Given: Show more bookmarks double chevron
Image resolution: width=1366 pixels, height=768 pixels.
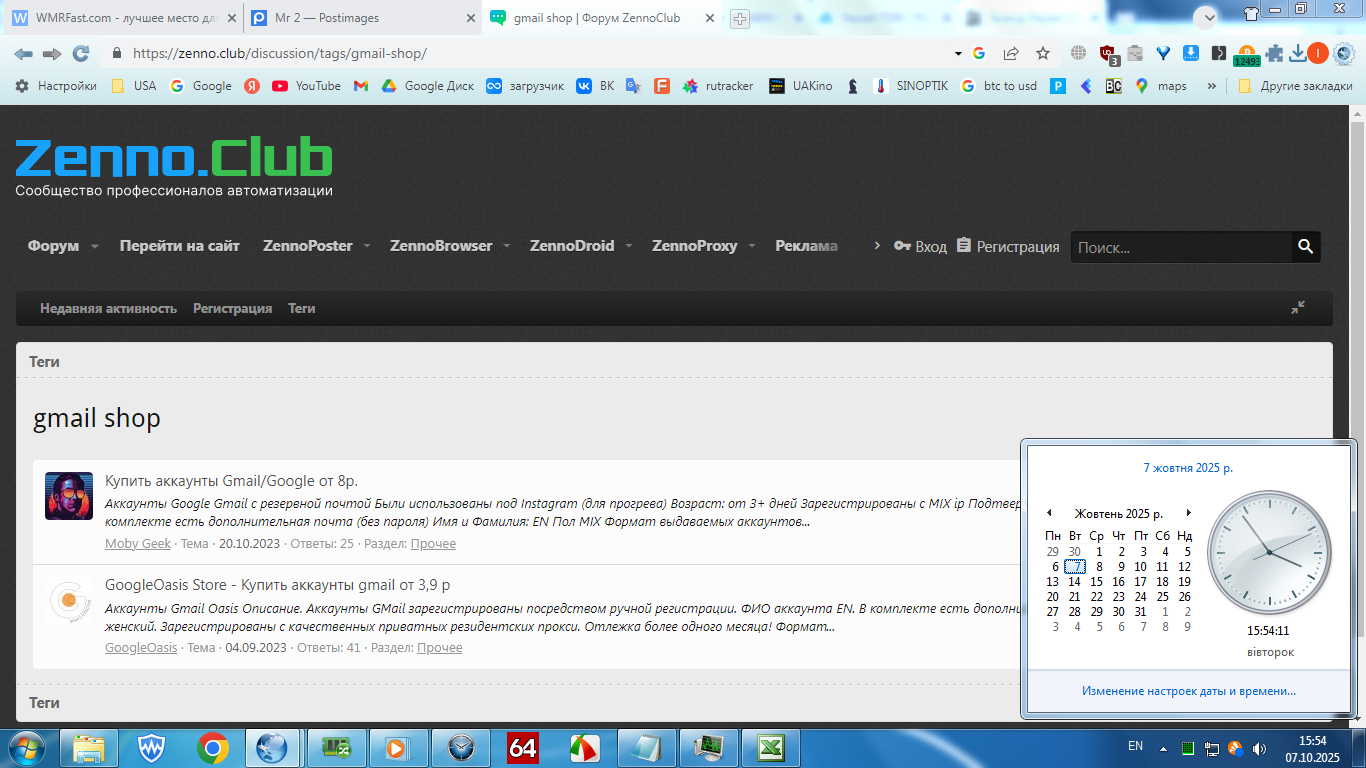Looking at the screenshot, I should pos(1212,86).
